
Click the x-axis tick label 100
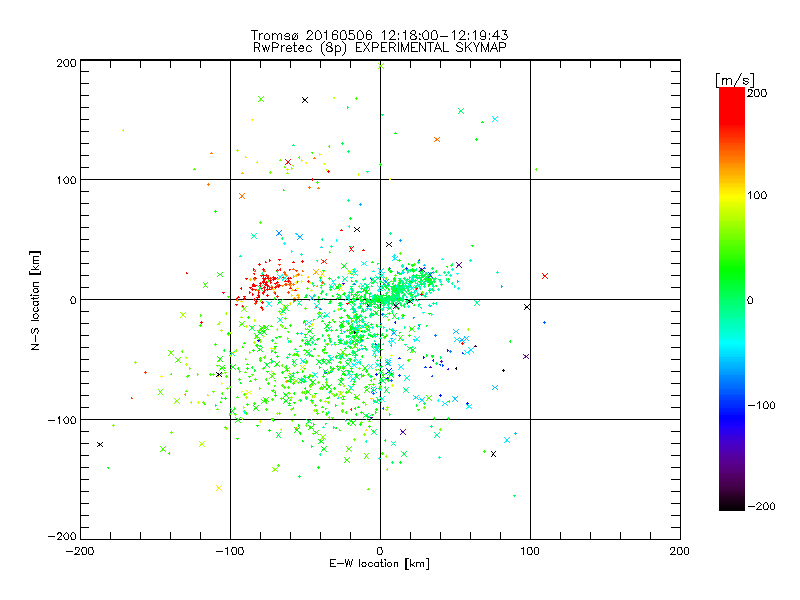point(530,551)
